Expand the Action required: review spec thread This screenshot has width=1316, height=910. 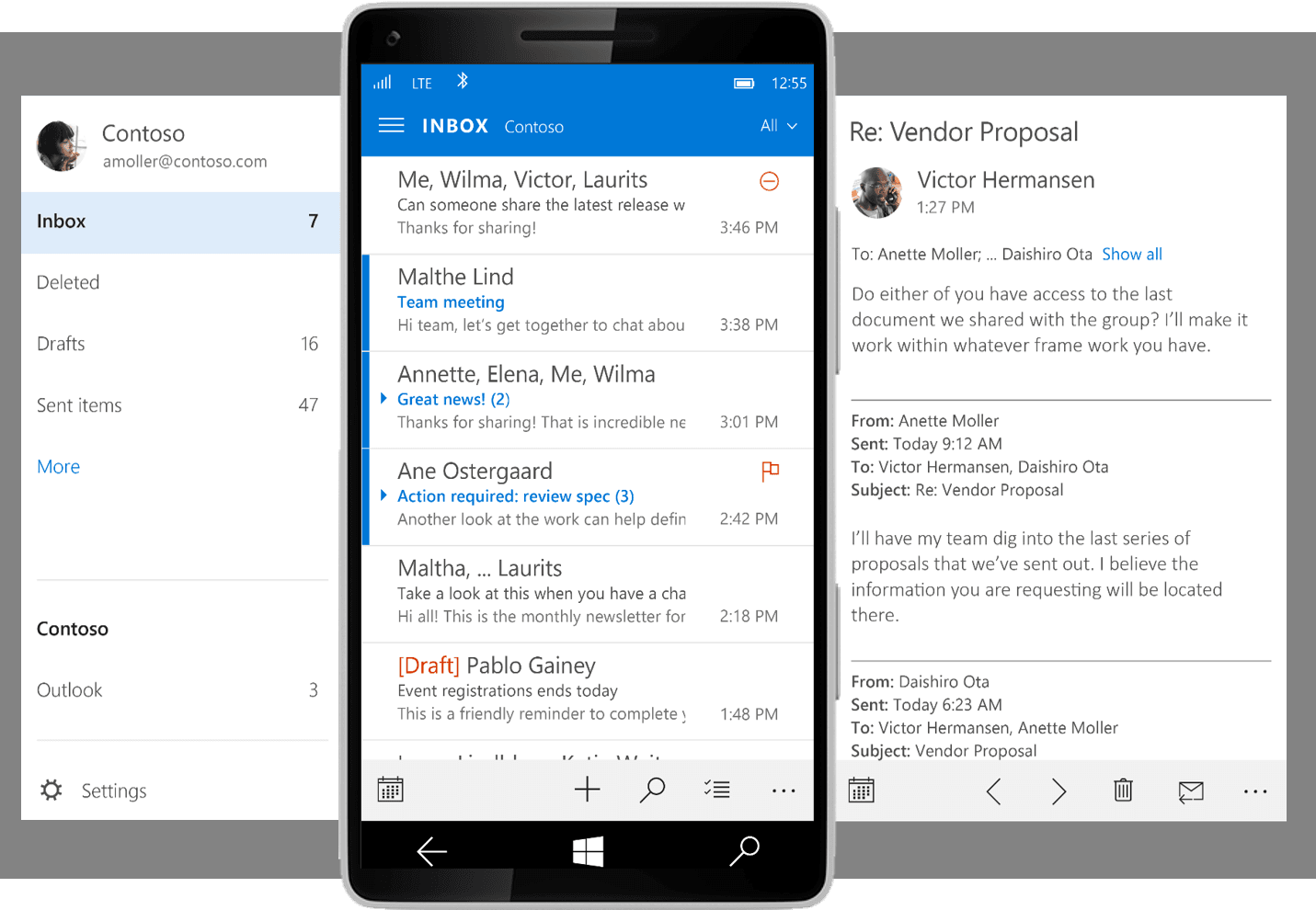click(383, 495)
